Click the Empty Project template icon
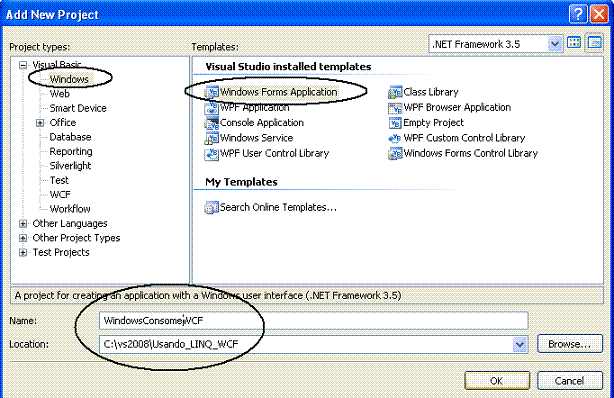614x398 pixels. 395,123
